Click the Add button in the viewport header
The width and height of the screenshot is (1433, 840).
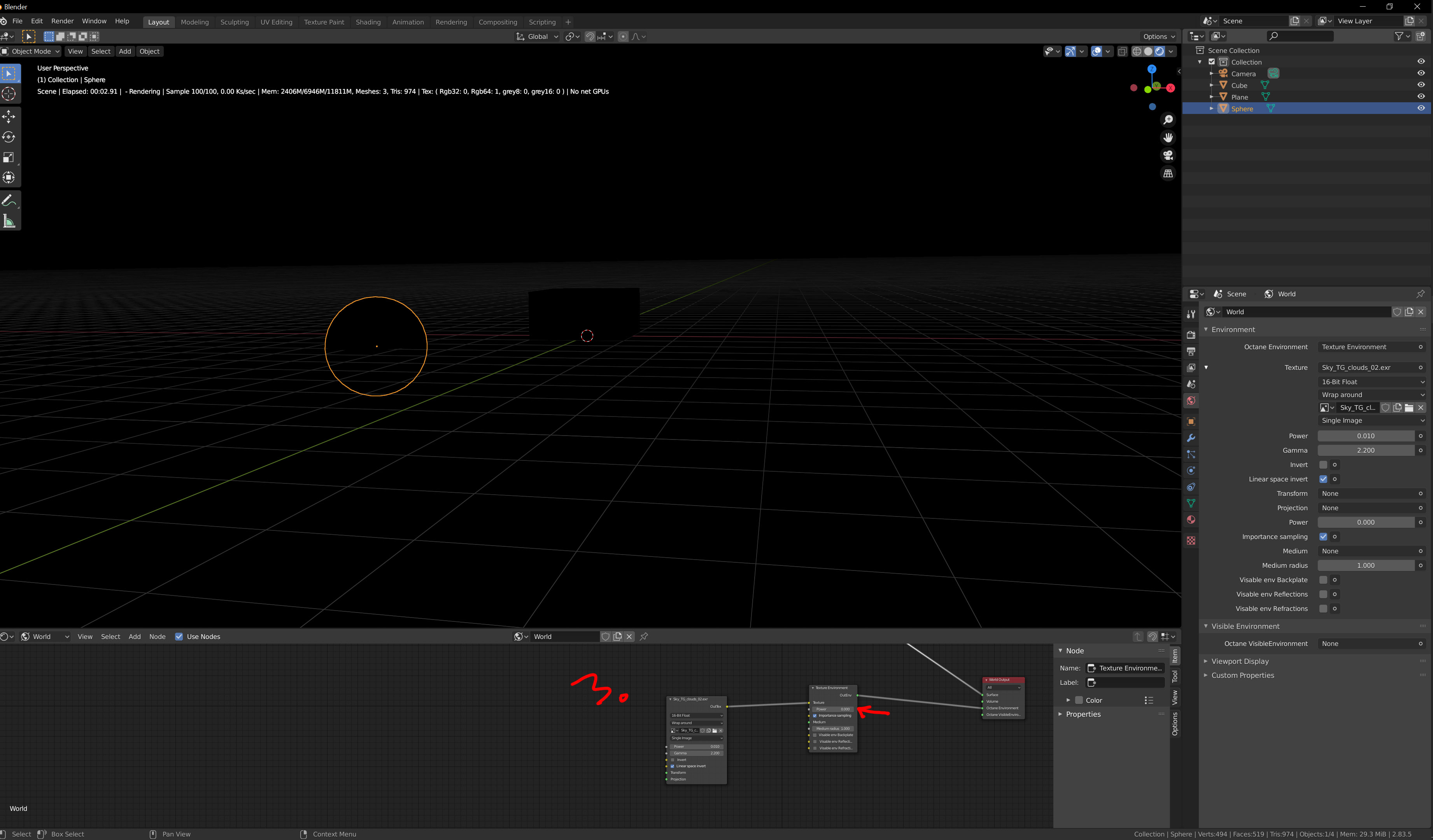(x=124, y=51)
